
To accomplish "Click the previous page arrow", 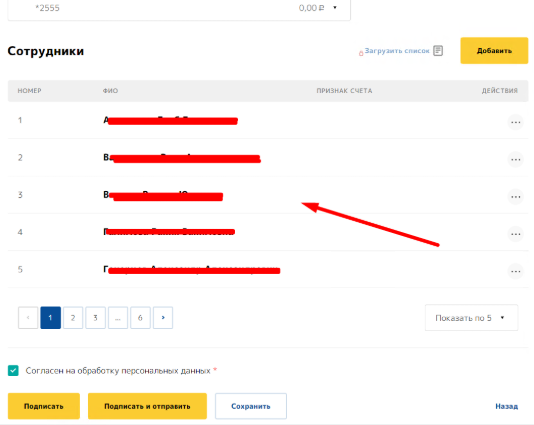I will (28, 318).
